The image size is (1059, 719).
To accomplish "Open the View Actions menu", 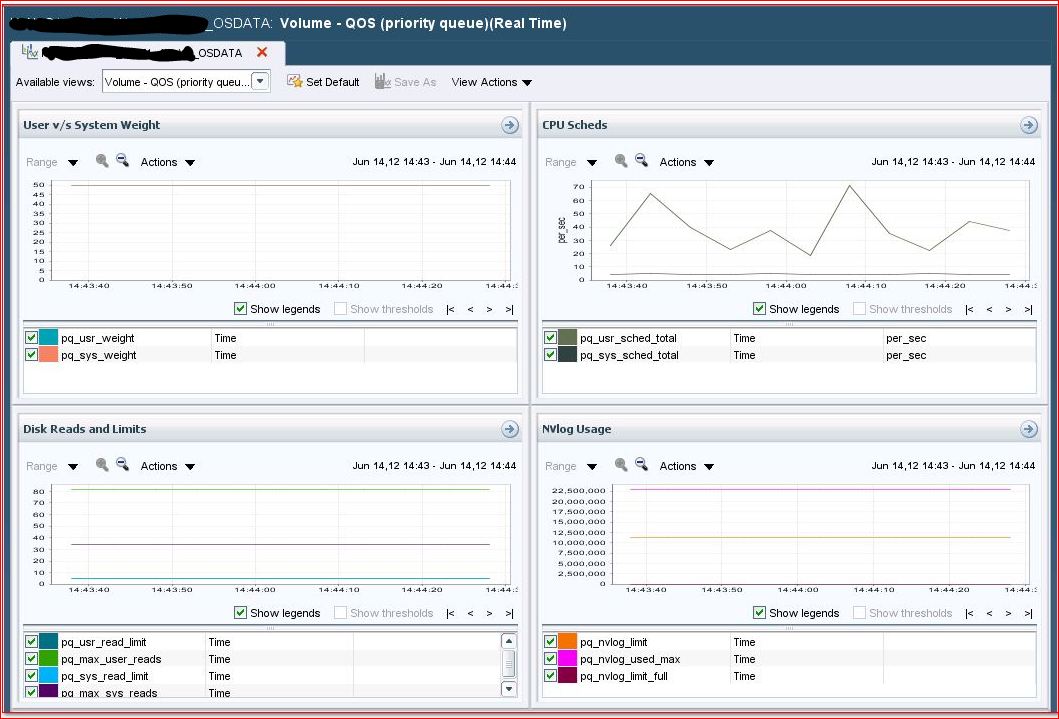I will click(491, 82).
